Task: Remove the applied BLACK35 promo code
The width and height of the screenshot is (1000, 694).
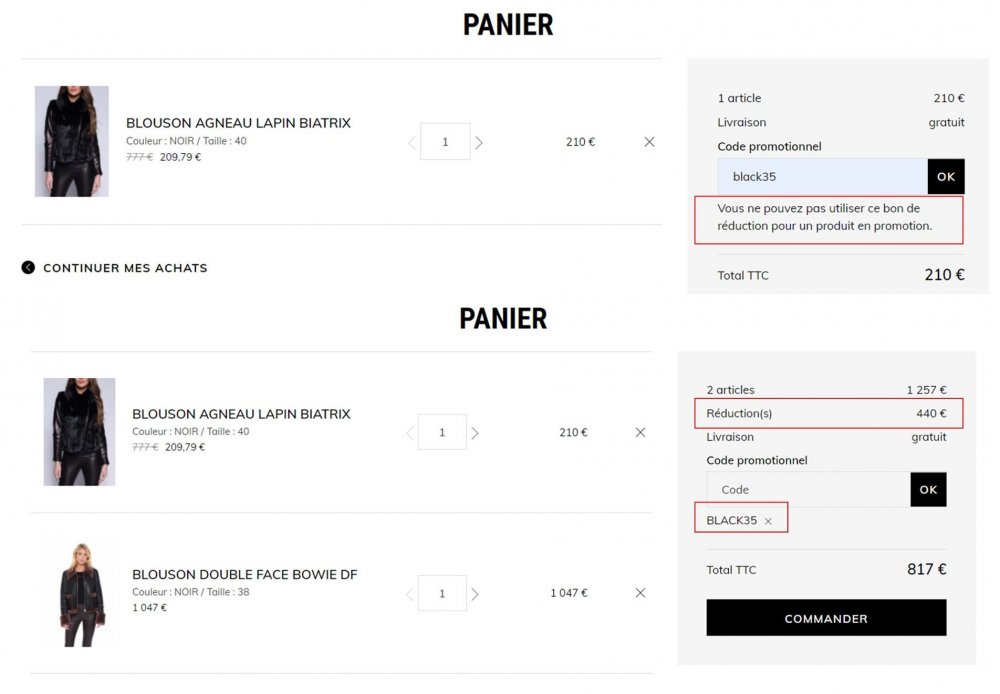Action: 768,521
